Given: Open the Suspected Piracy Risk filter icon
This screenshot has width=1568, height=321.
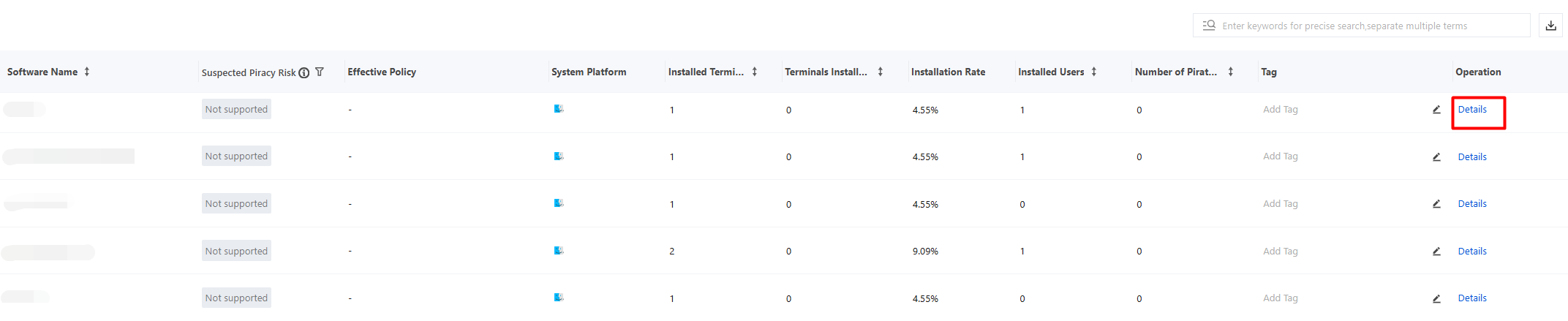Looking at the screenshot, I should (320, 72).
